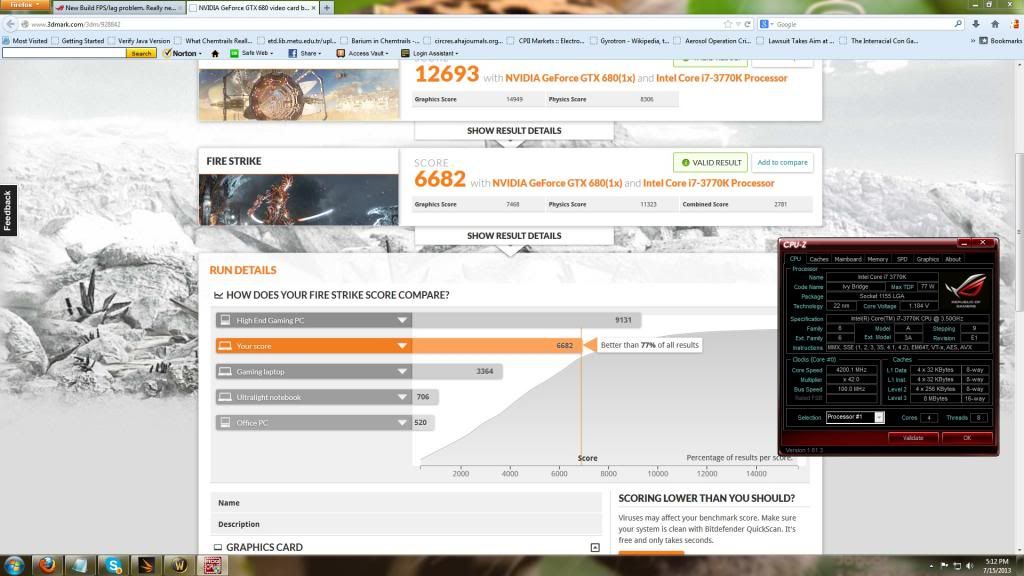
Task: Click the VALID RESULT button
Action: coord(711,163)
